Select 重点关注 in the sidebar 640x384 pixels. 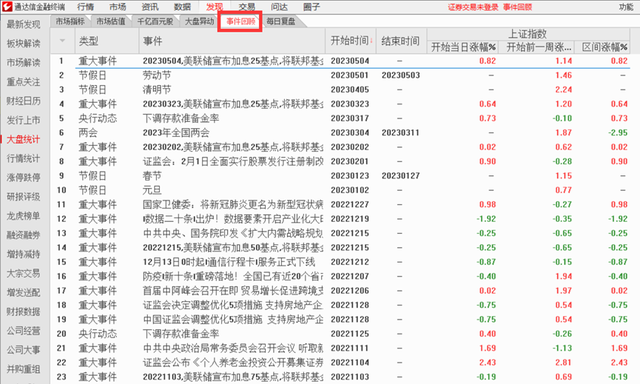(x=23, y=82)
